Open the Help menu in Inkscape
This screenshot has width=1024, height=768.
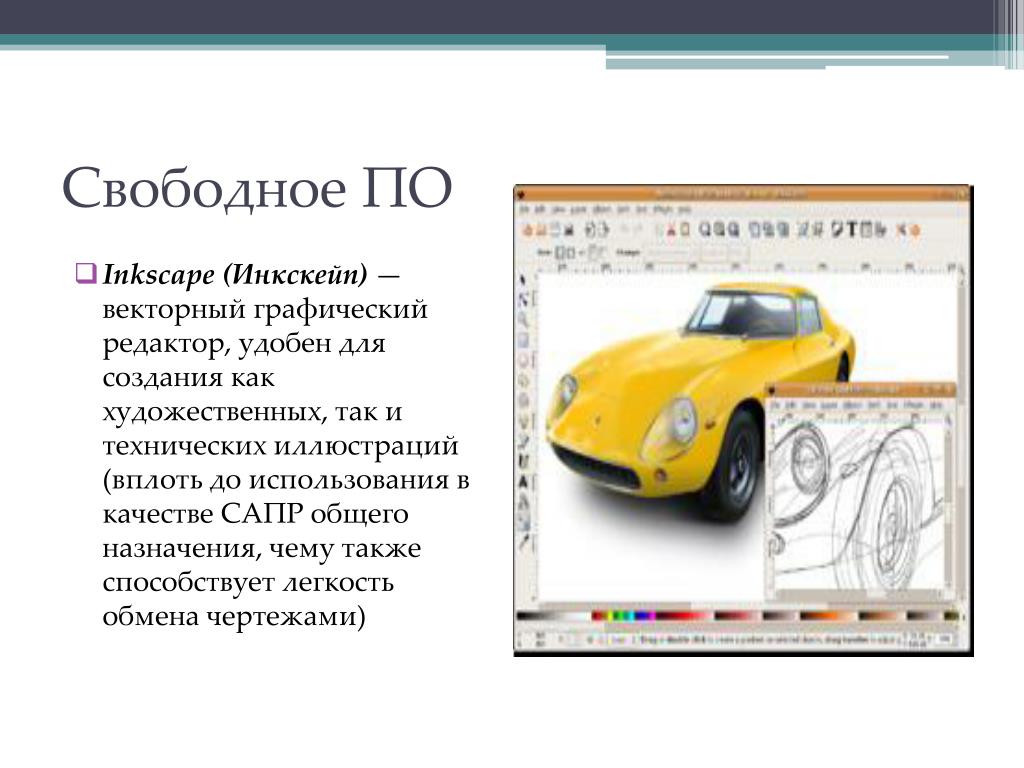click(684, 210)
